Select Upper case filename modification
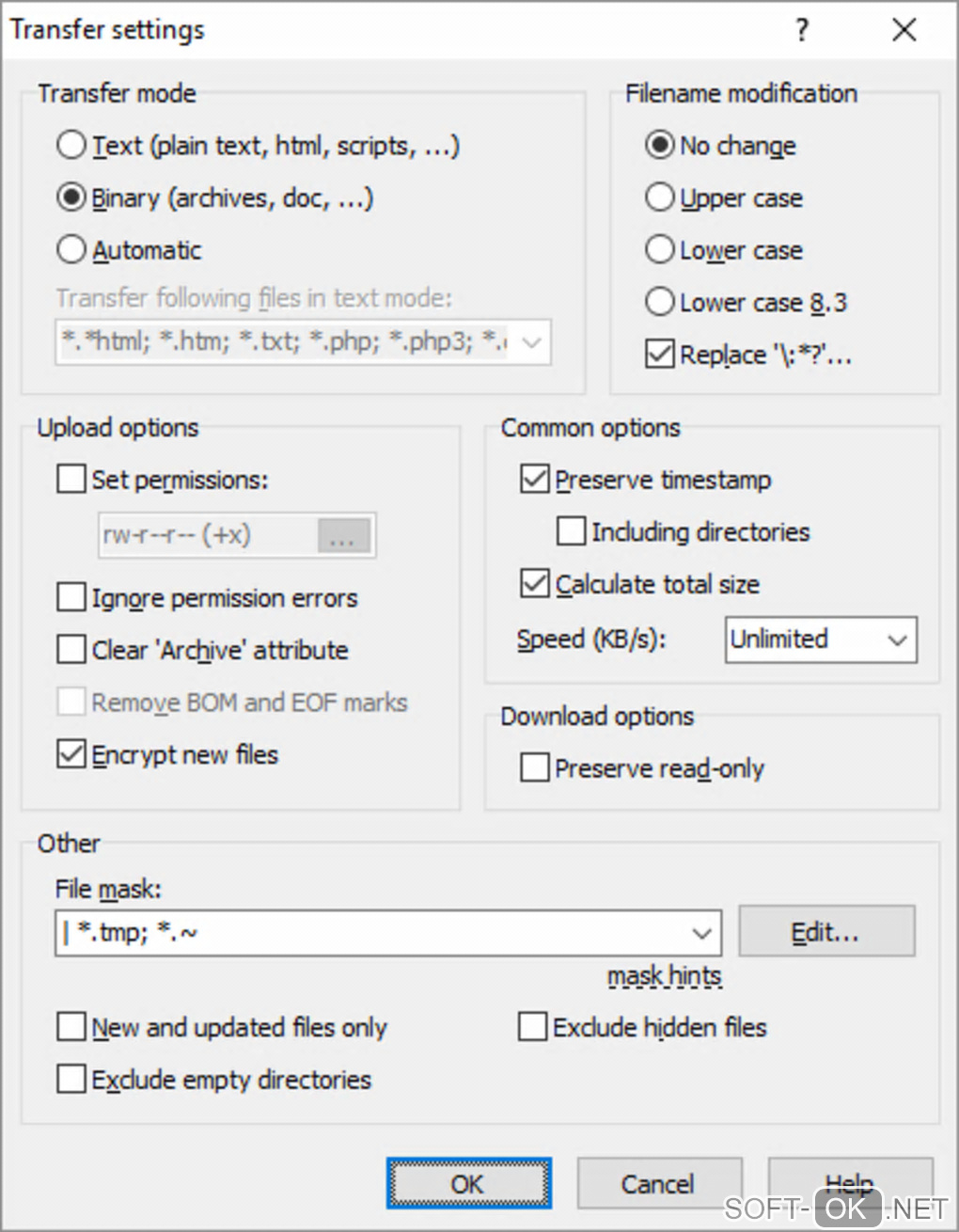 (x=660, y=197)
